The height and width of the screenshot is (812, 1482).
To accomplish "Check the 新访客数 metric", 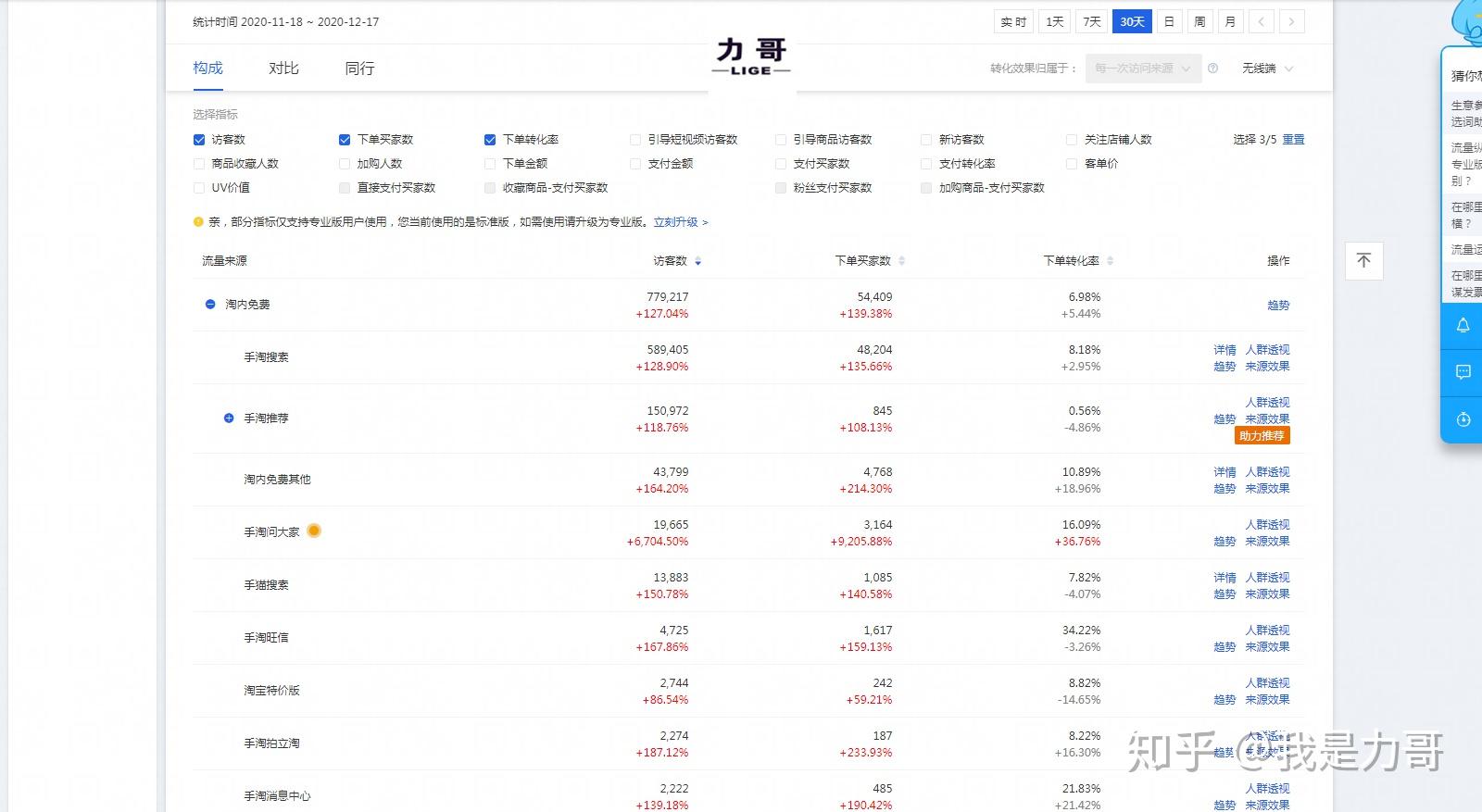I will 926,140.
